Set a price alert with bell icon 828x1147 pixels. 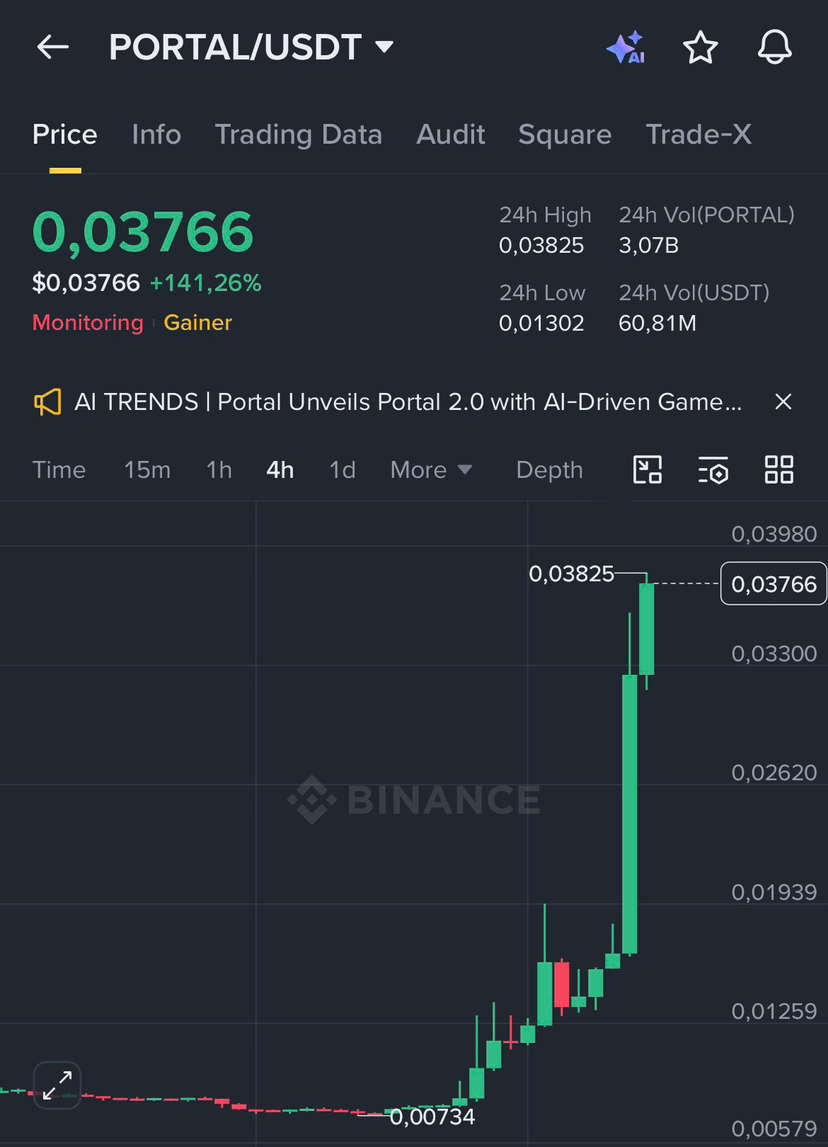pyautogui.click(x=774, y=48)
